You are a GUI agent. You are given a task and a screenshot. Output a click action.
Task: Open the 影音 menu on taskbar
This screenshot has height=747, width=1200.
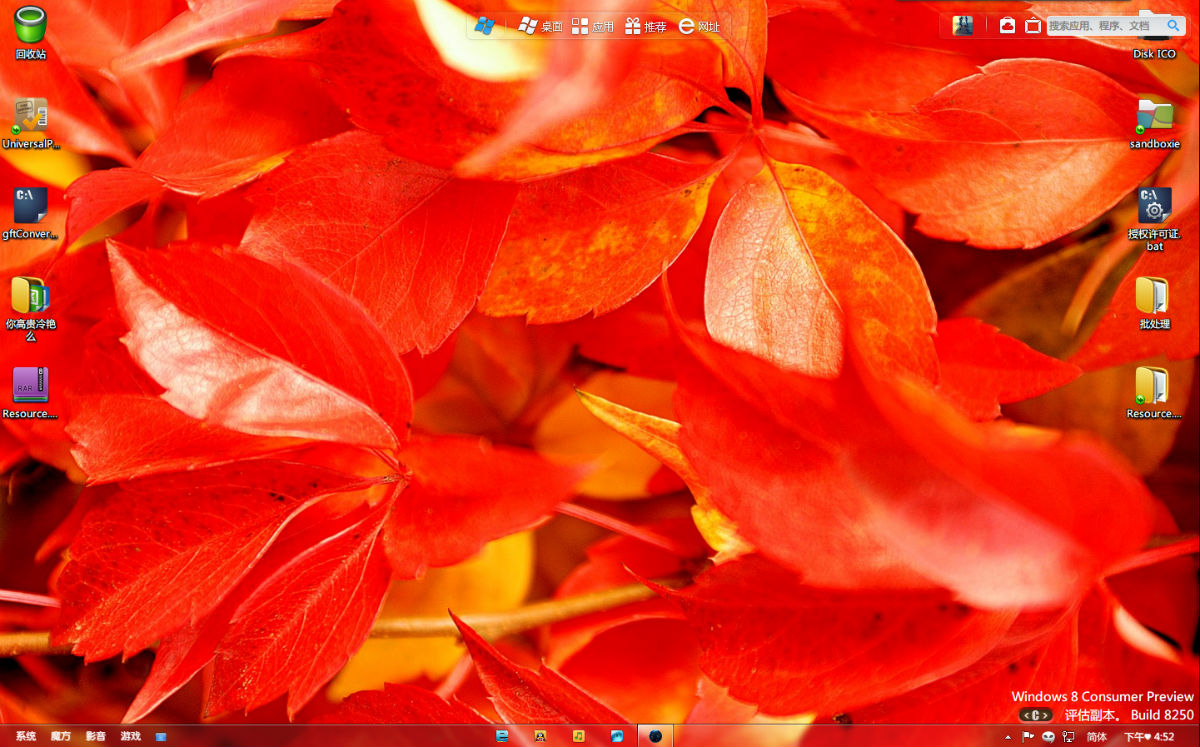click(x=96, y=736)
